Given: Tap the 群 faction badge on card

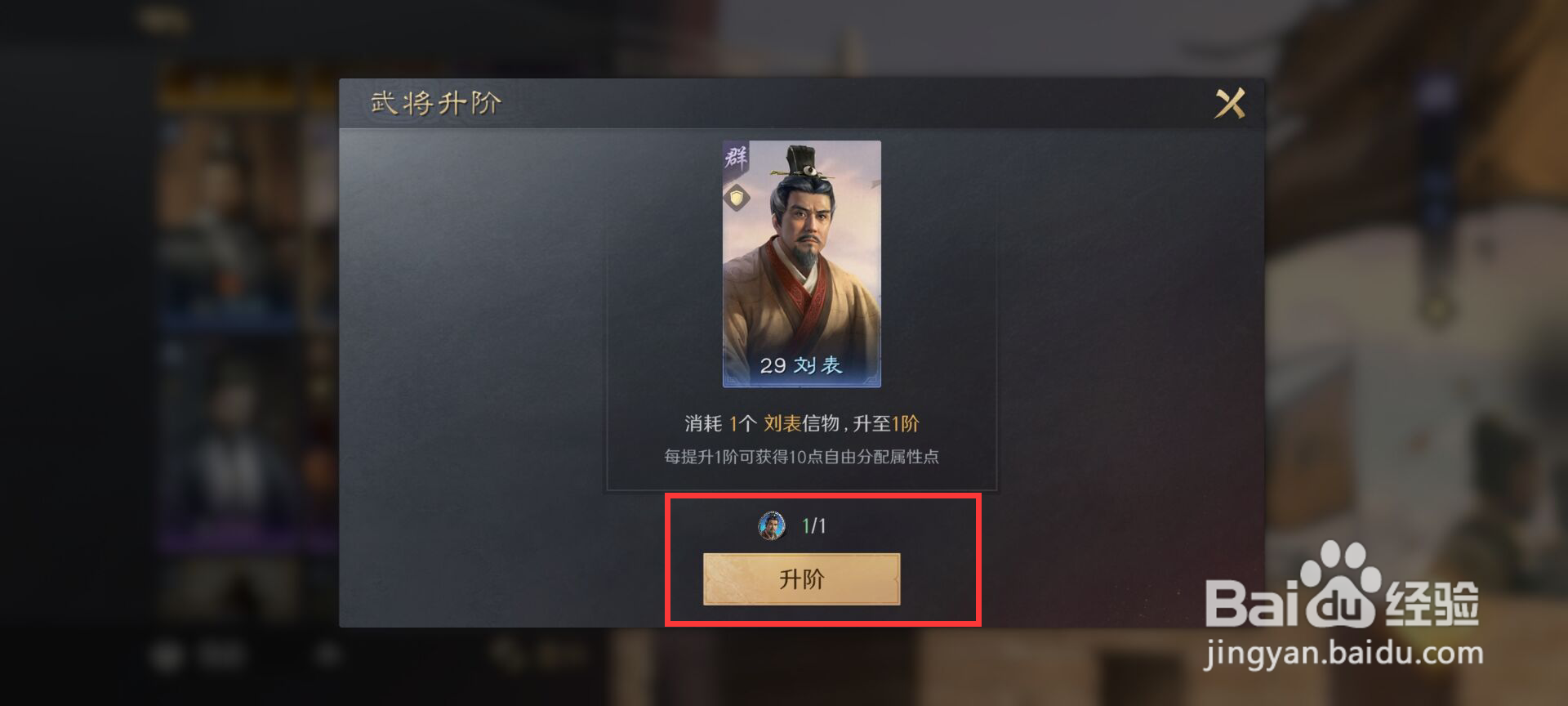Looking at the screenshot, I should tap(736, 156).
